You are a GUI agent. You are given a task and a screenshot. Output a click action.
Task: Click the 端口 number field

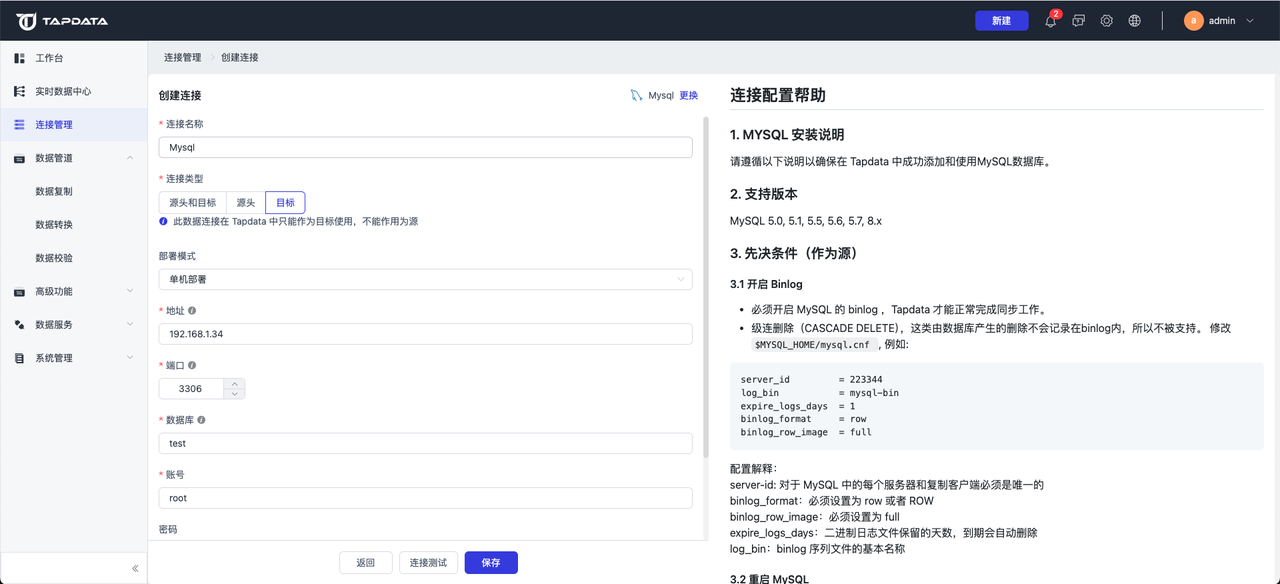click(192, 389)
